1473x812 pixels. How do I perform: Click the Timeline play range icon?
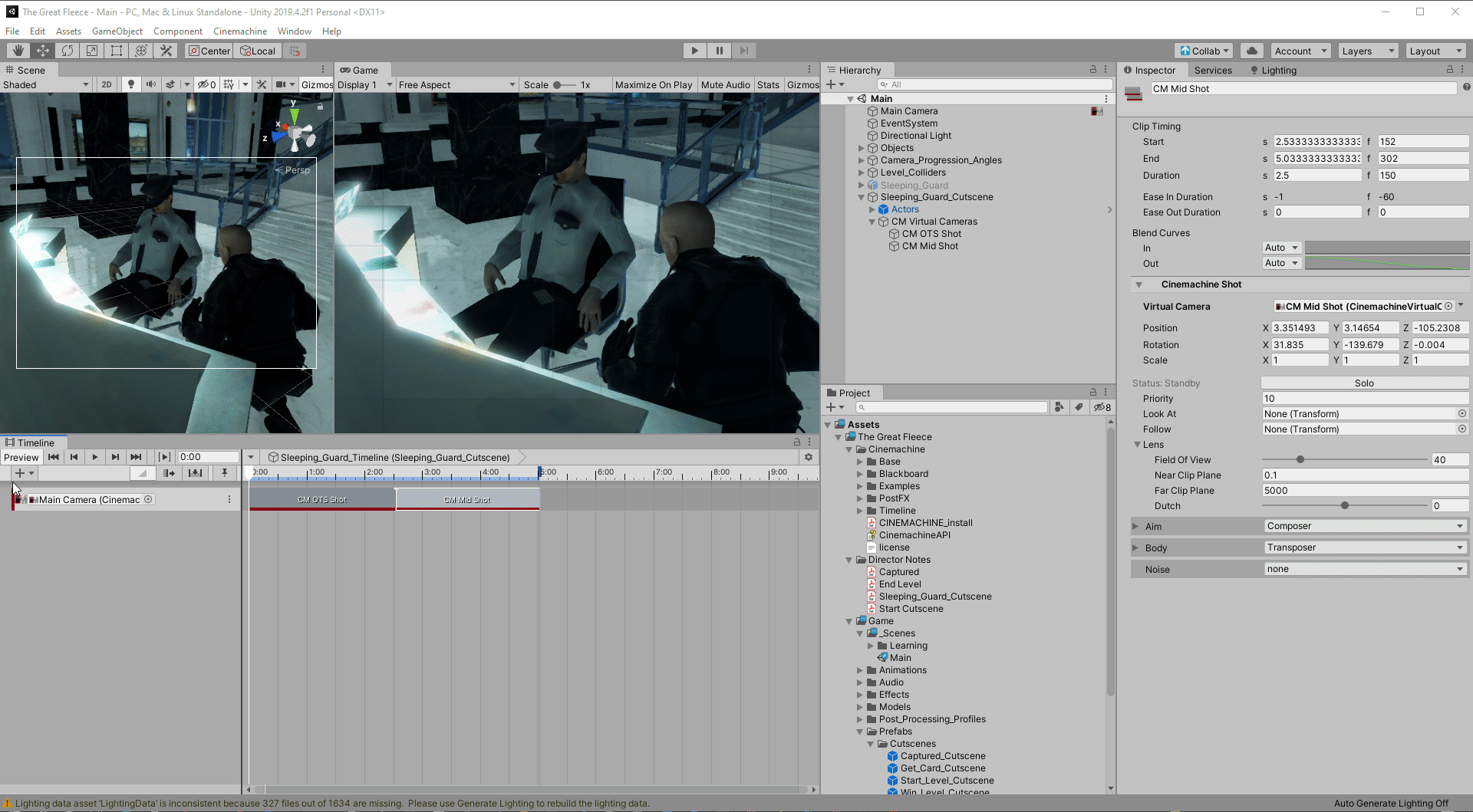164,457
